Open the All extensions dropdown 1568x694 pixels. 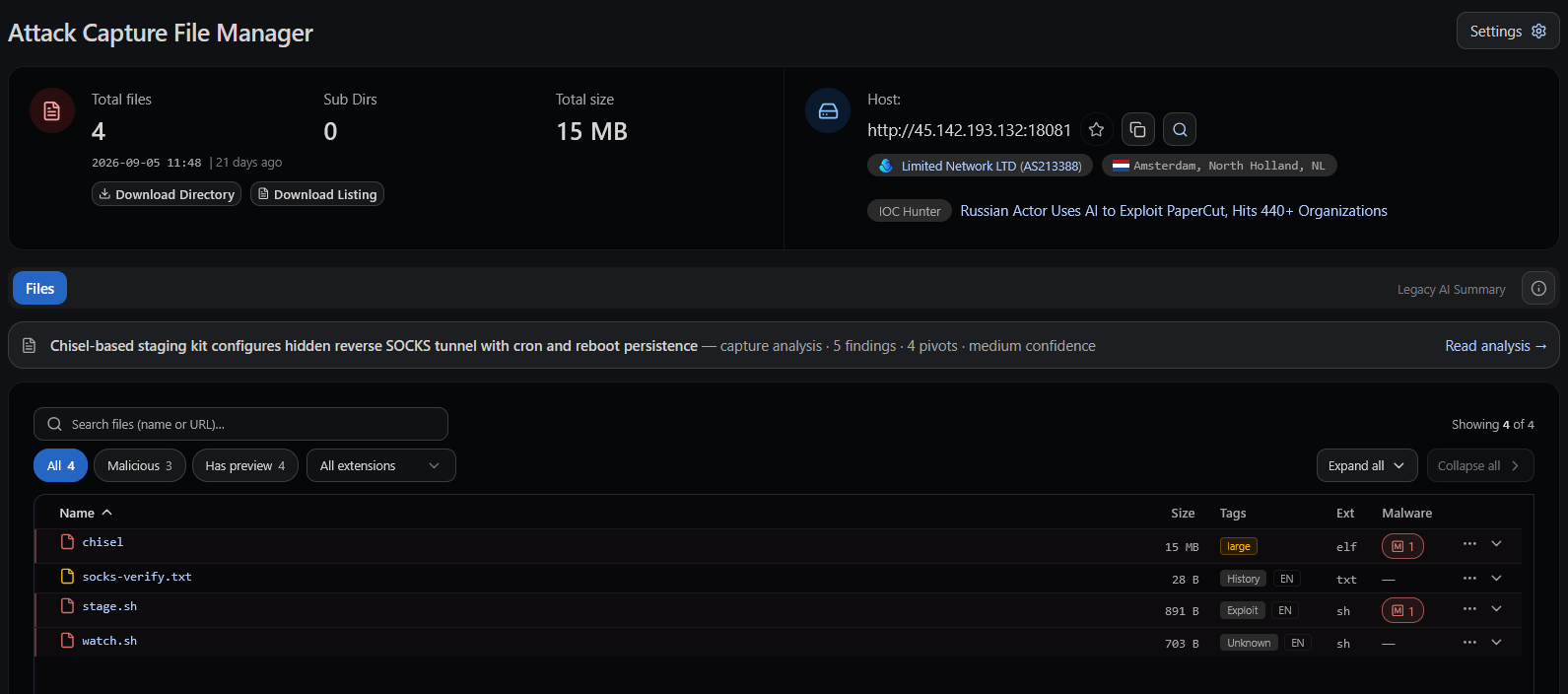tap(381, 465)
